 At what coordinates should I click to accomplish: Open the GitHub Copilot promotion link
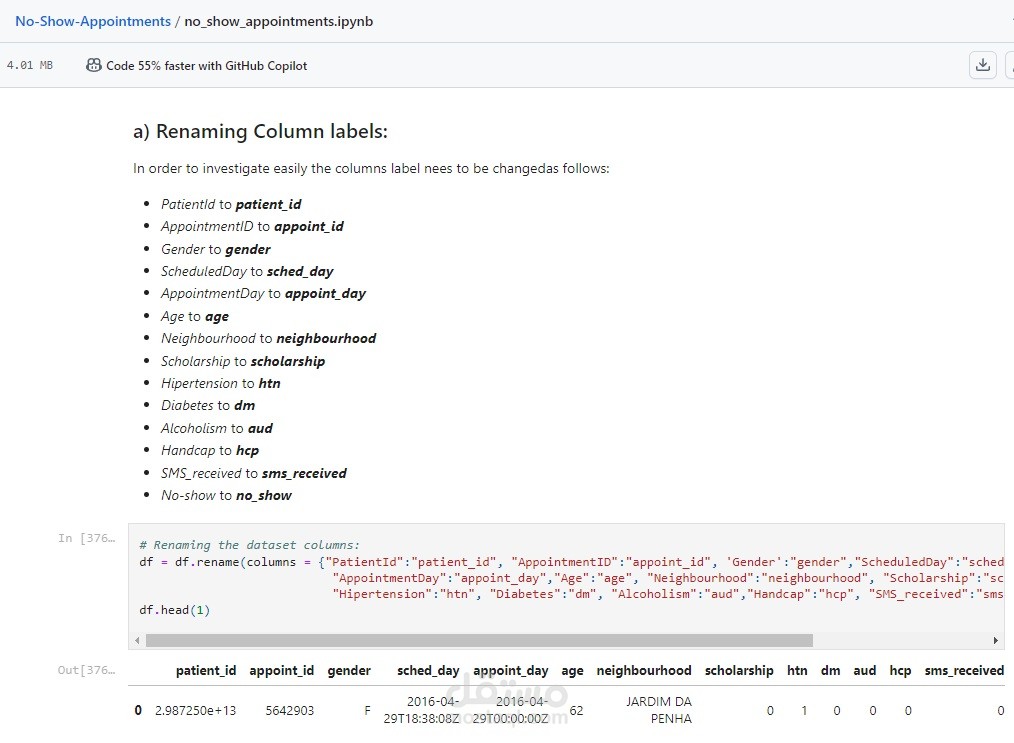(207, 66)
